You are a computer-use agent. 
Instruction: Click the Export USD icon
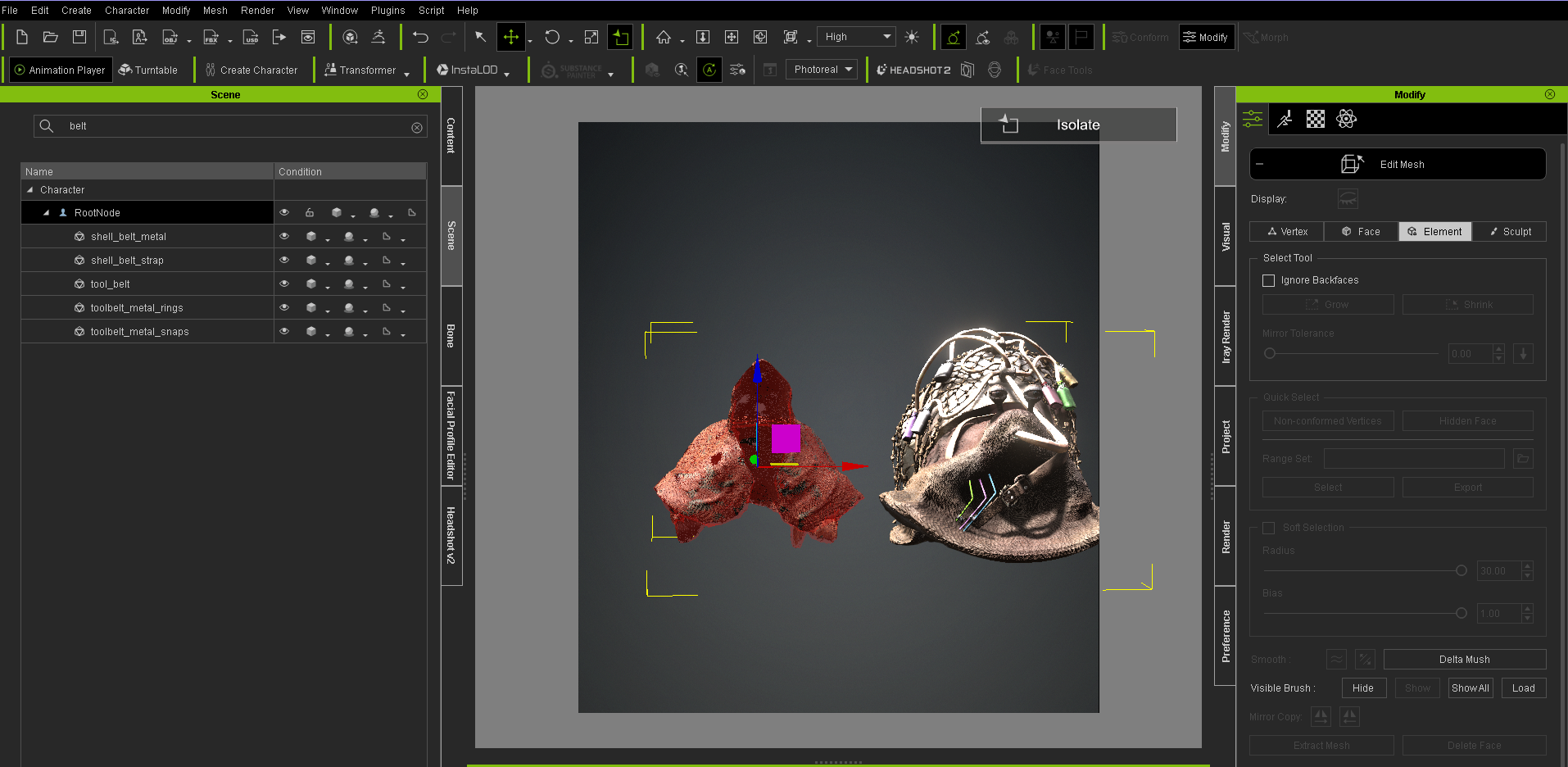(x=251, y=37)
